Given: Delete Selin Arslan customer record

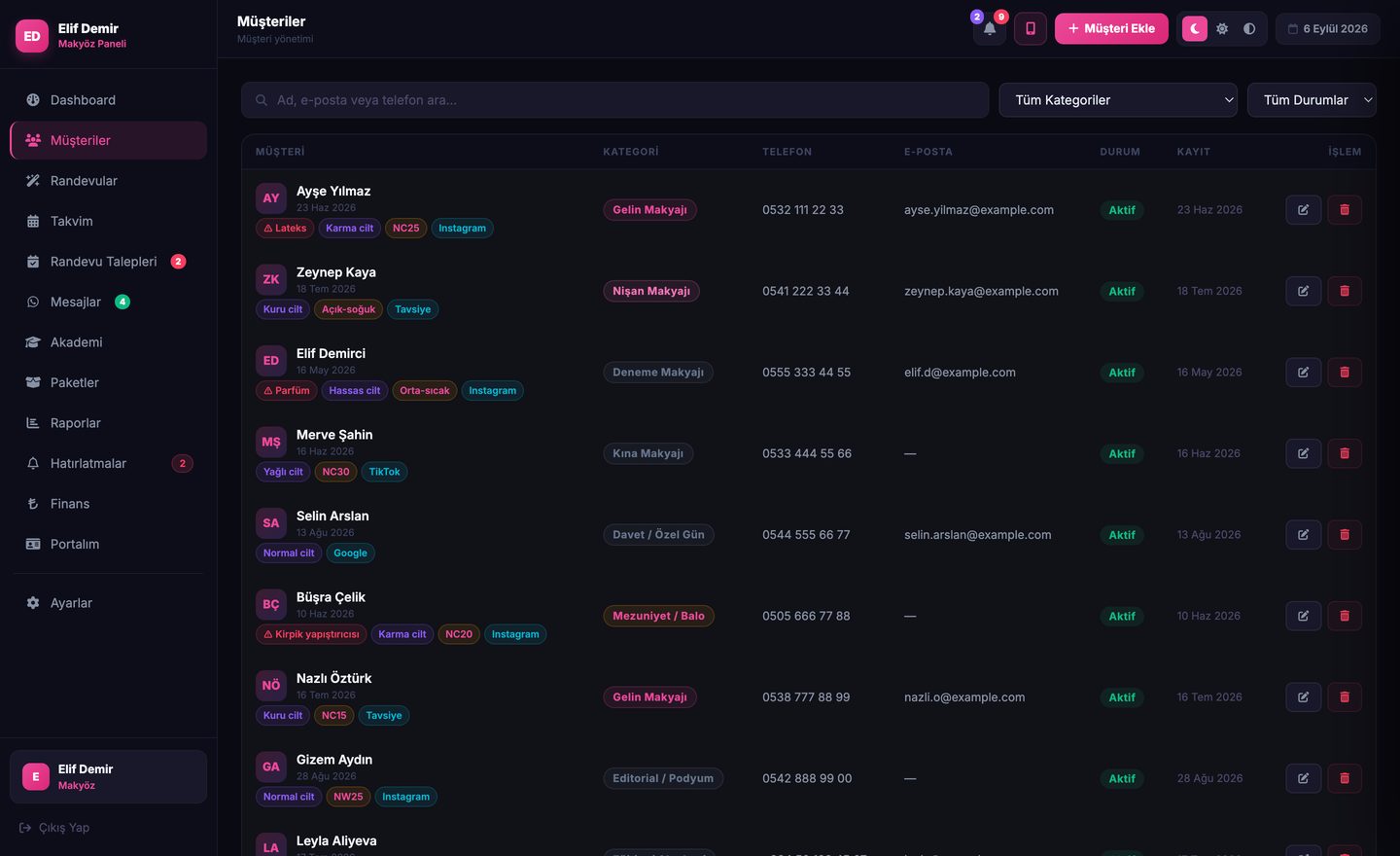Looking at the screenshot, I should (x=1345, y=535).
